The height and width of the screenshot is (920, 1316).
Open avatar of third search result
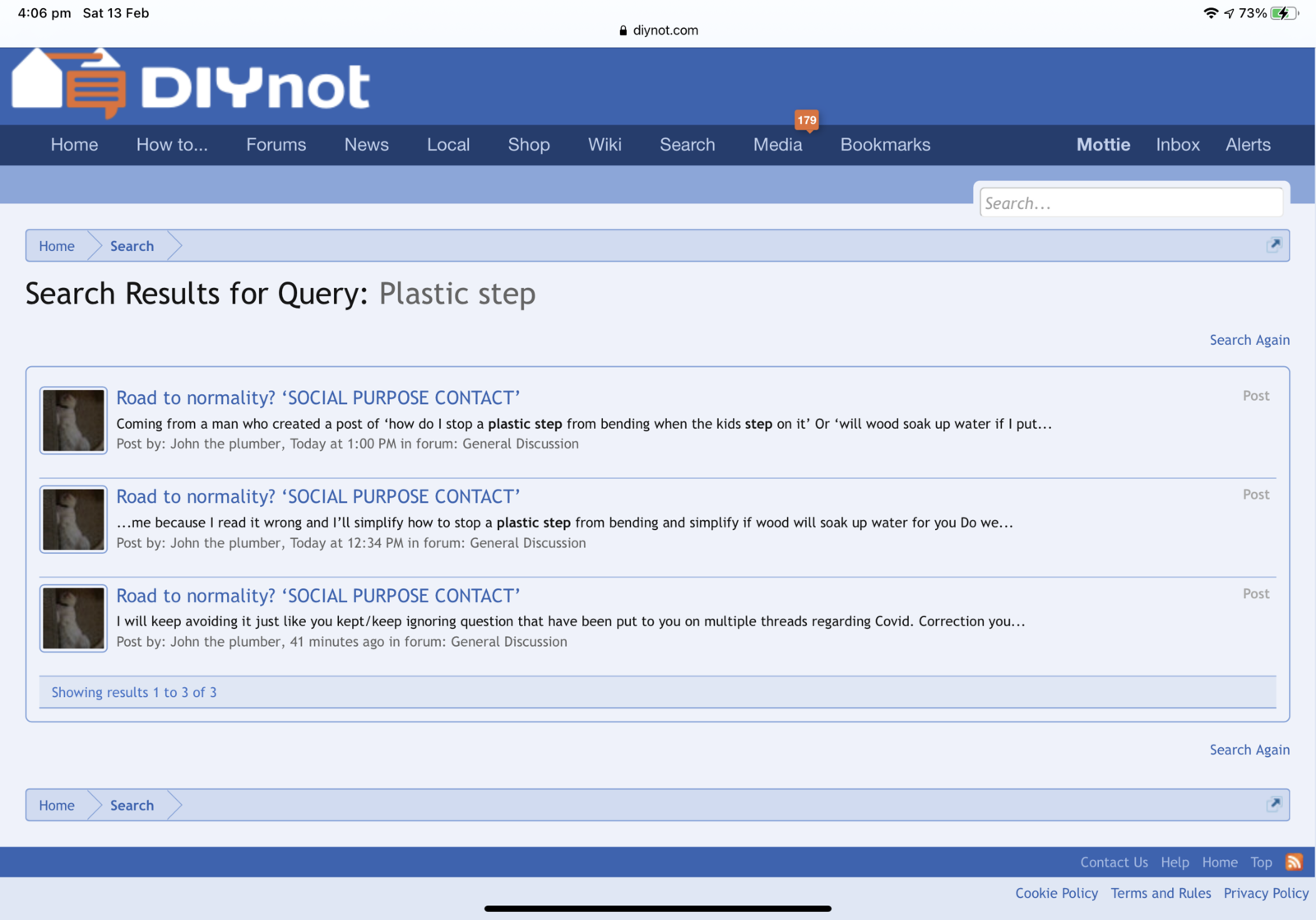coord(73,618)
